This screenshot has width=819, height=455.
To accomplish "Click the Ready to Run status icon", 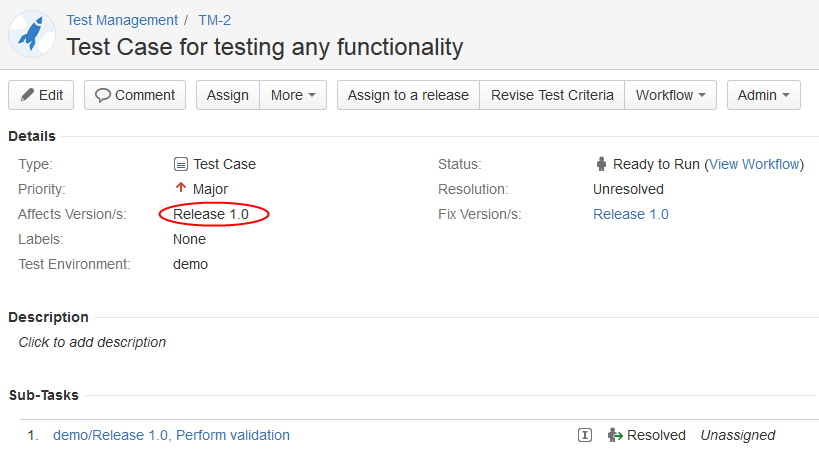I will 601,164.
